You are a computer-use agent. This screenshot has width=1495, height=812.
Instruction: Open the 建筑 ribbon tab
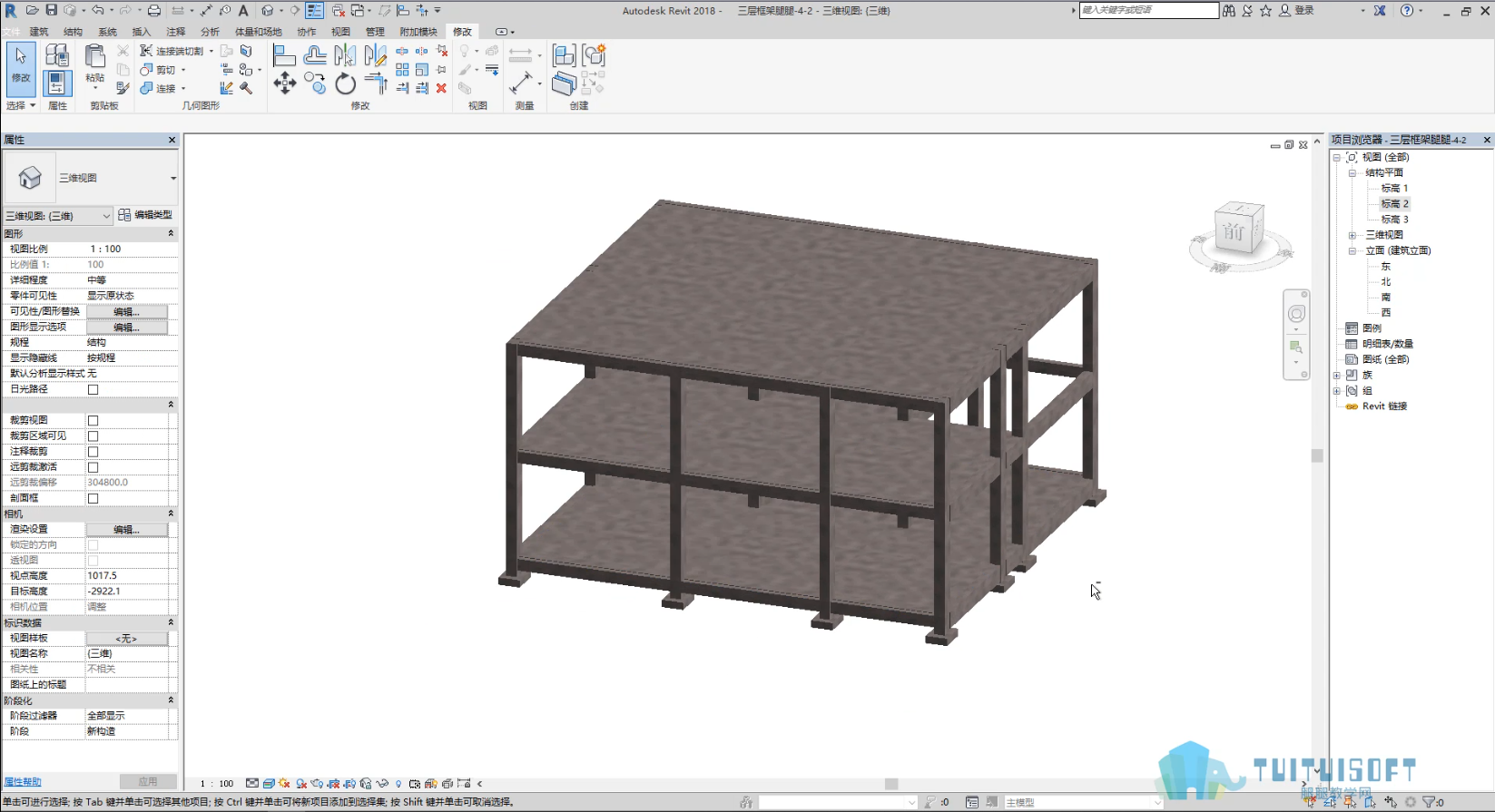point(39,32)
